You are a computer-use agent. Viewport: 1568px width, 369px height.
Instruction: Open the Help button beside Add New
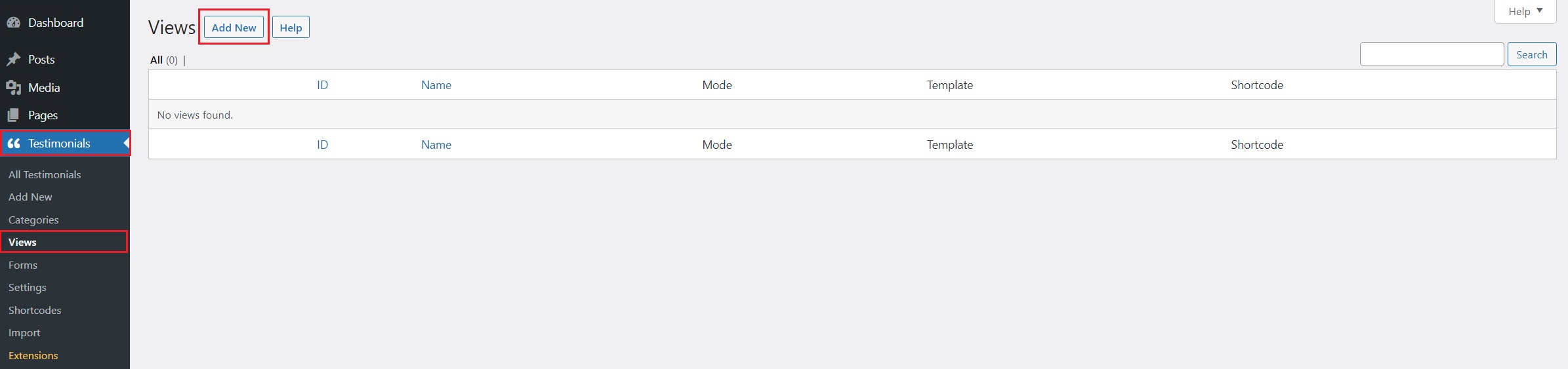coord(291,28)
